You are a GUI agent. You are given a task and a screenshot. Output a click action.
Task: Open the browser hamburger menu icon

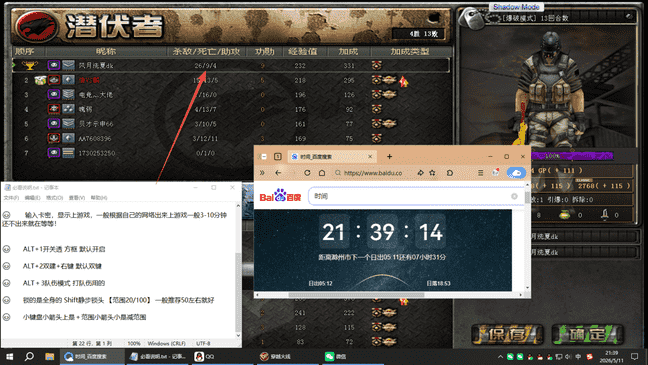coord(480,173)
